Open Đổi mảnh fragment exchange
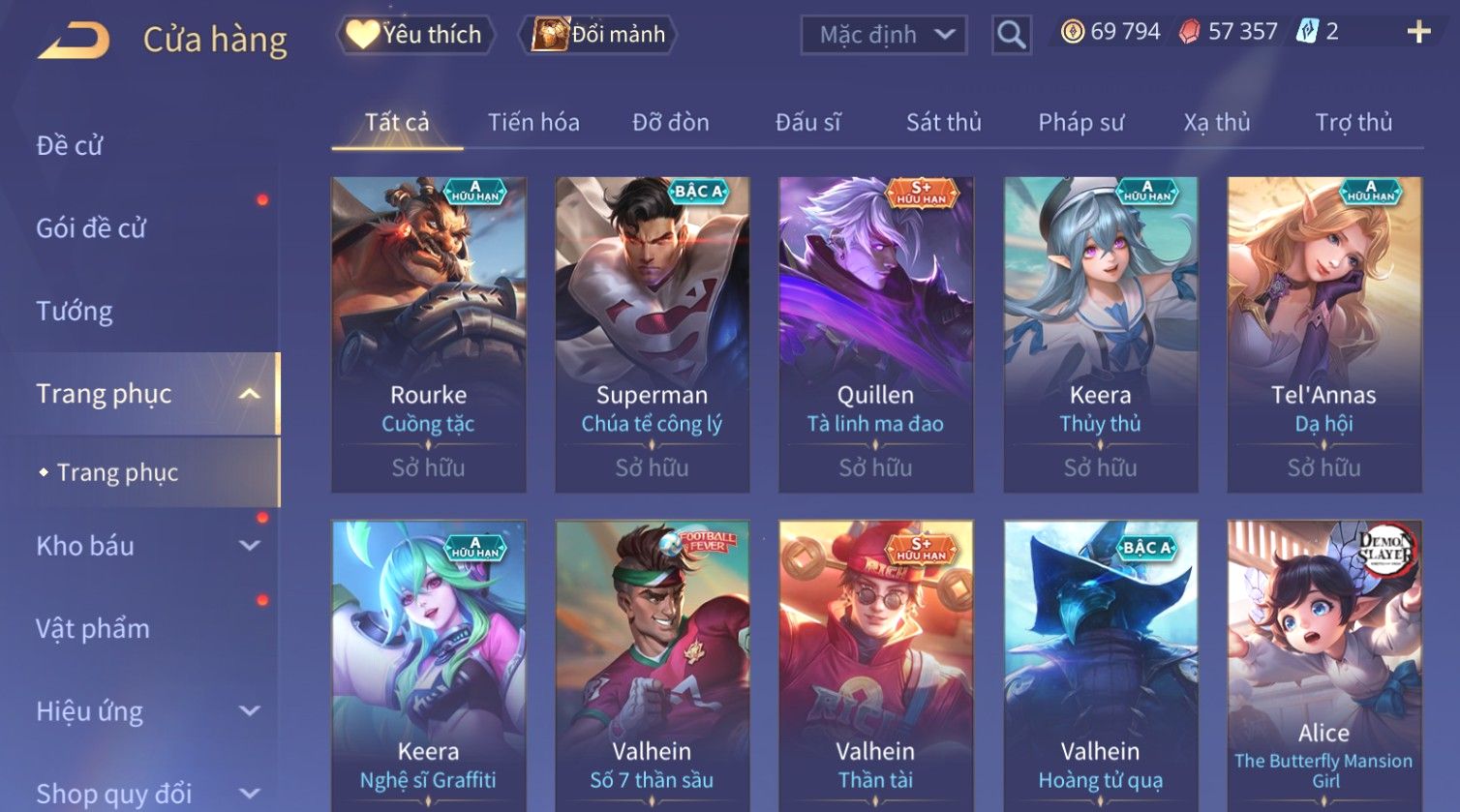The image size is (1460, 812). [x=597, y=35]
